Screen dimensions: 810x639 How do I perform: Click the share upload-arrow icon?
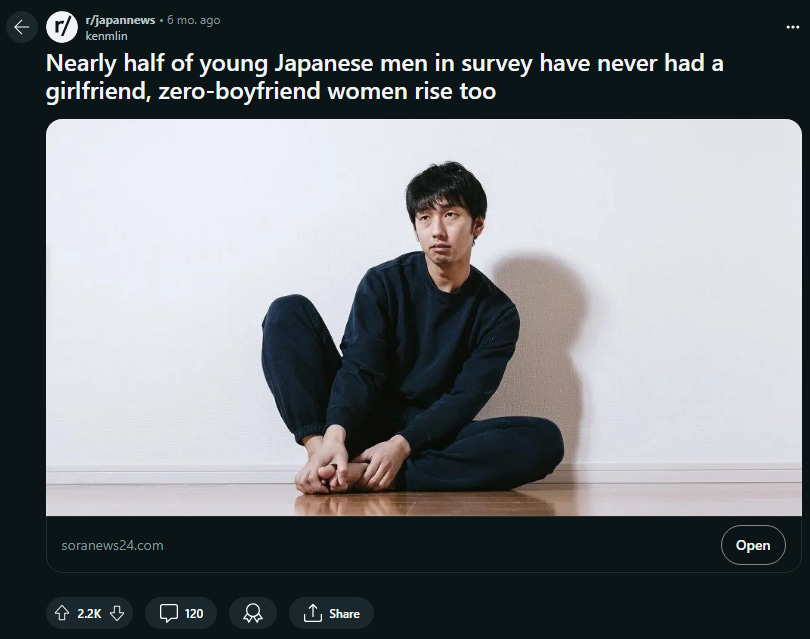click(x=313, y=613)
